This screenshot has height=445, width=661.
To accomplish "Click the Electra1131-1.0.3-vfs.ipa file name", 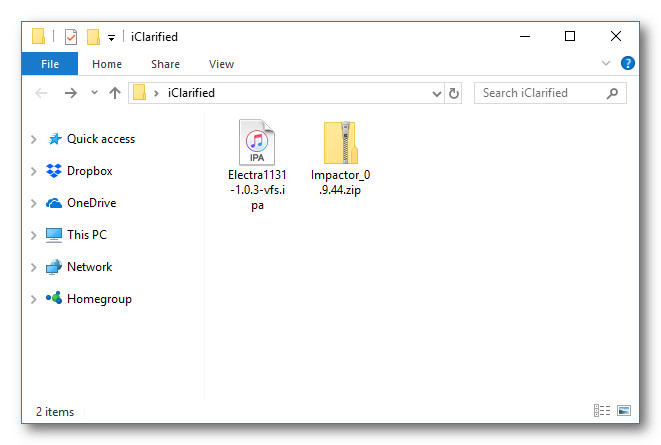I will click(257, 190).
